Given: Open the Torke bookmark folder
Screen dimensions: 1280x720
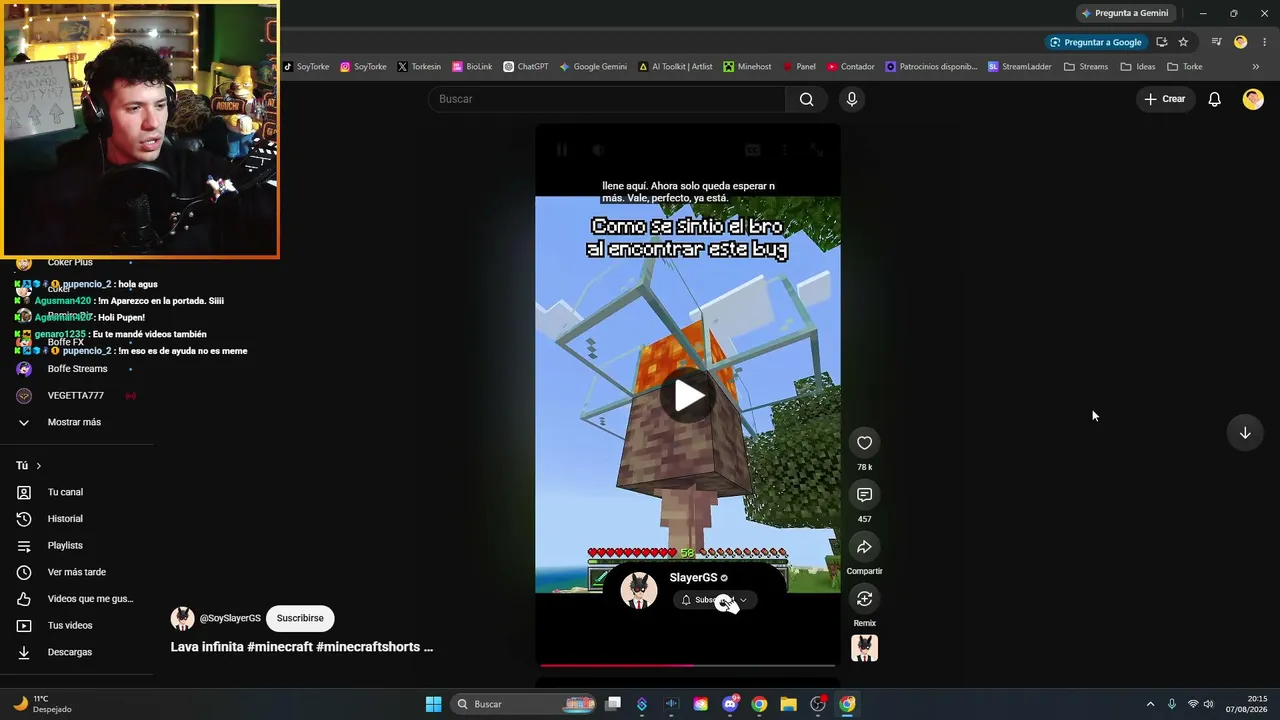Looking at the screenshot, I should (1185, 67).
